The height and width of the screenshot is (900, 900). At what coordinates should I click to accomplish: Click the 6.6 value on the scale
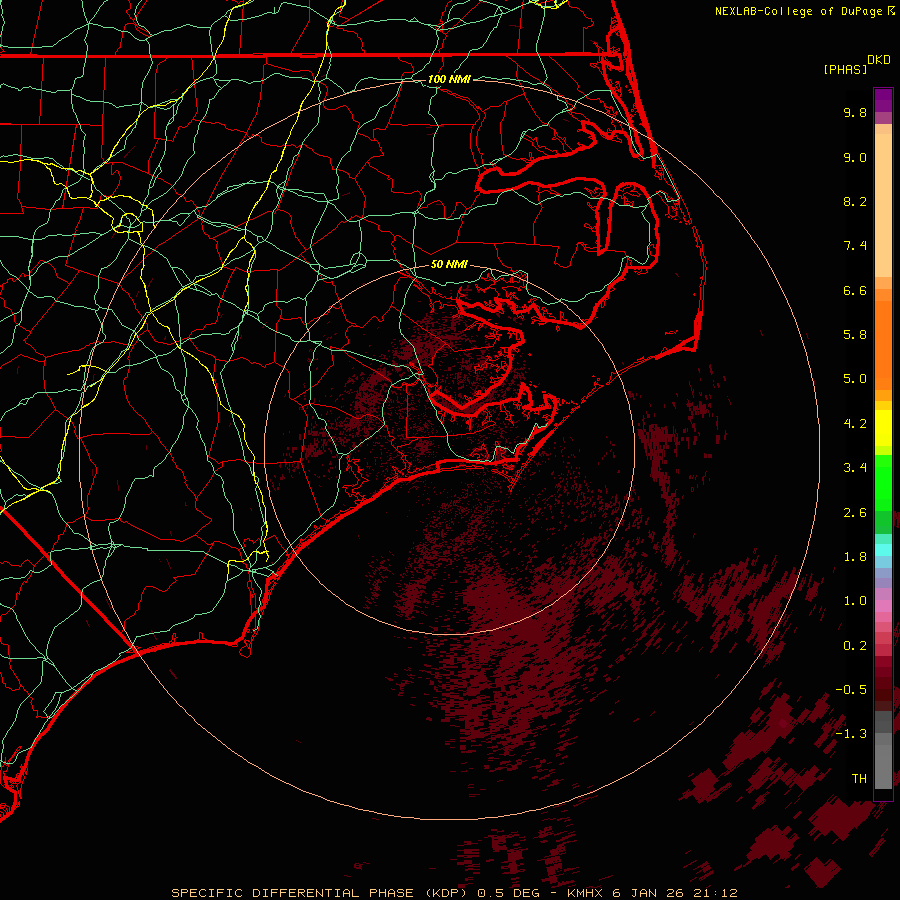(855, 290)
